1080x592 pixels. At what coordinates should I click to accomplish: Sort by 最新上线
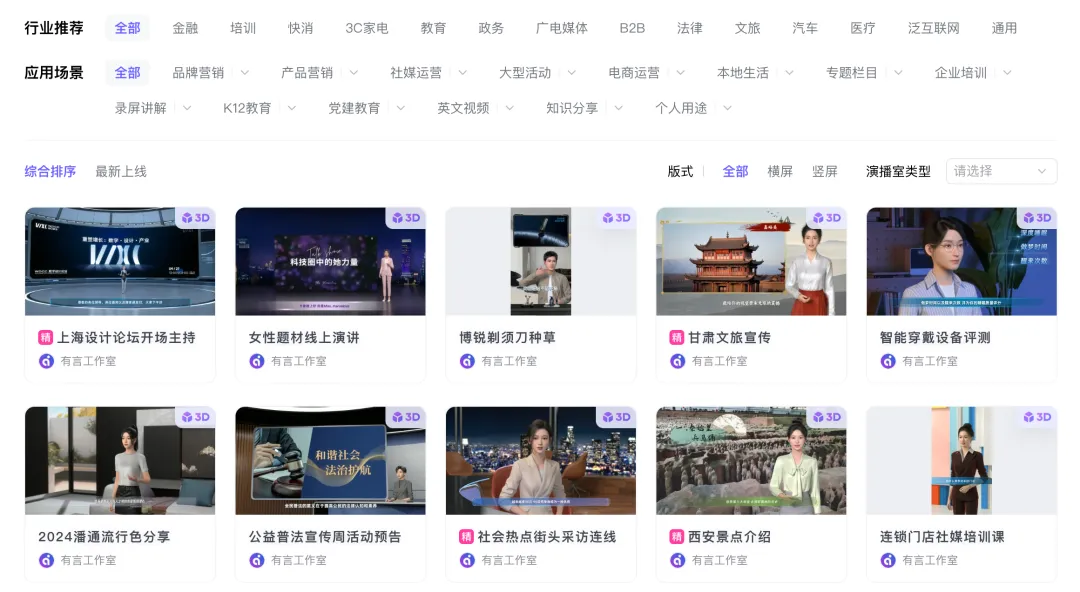tap(121, 171)
